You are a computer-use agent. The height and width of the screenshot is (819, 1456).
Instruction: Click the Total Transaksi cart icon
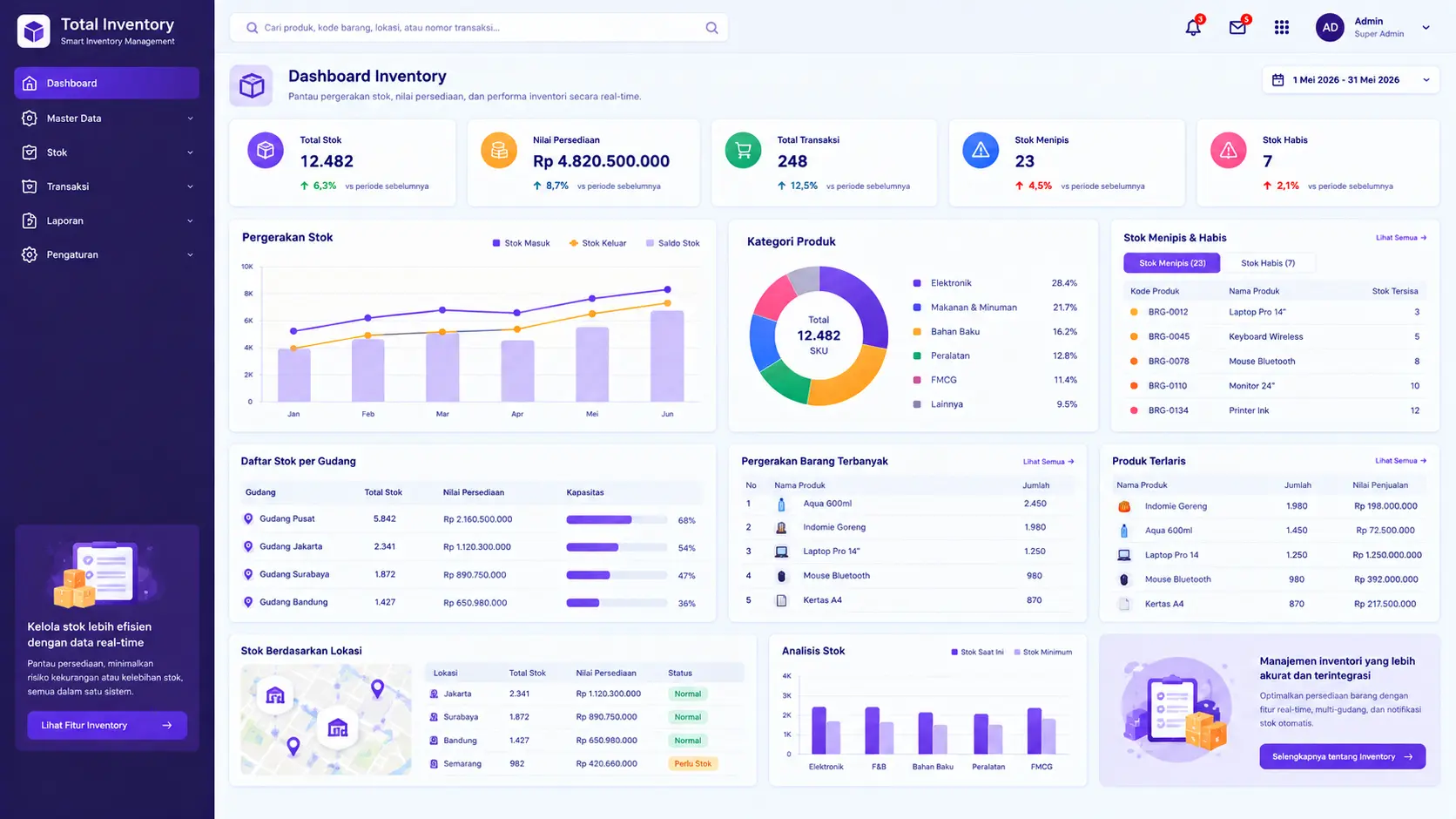[x=743, y=150]
